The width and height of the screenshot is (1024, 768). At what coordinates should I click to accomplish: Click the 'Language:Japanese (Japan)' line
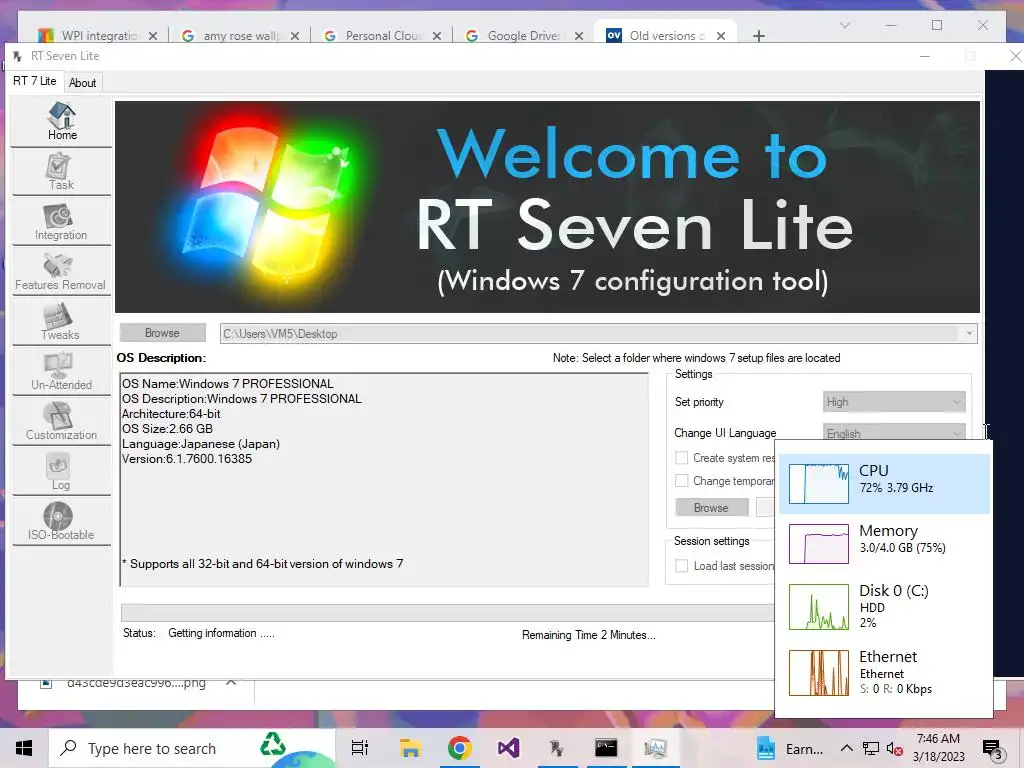pyautogui.click(x=200, y=444)
